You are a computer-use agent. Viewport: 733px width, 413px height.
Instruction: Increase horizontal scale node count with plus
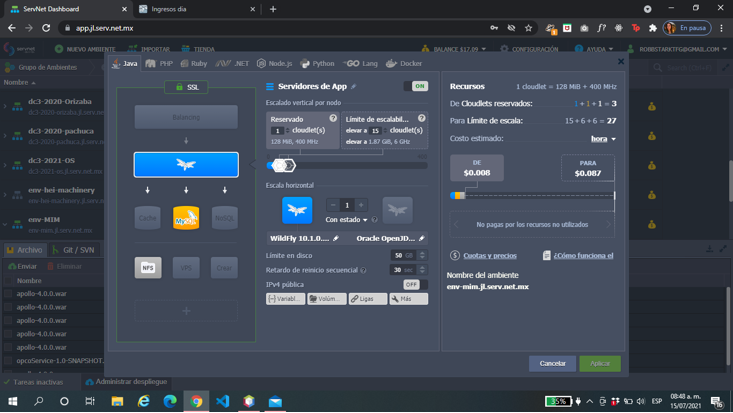(x=362, y=205)
